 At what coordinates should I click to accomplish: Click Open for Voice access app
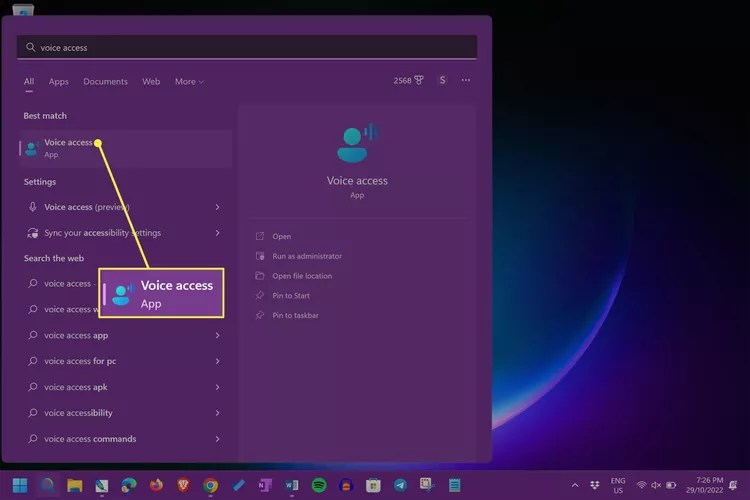click(281, 236)
